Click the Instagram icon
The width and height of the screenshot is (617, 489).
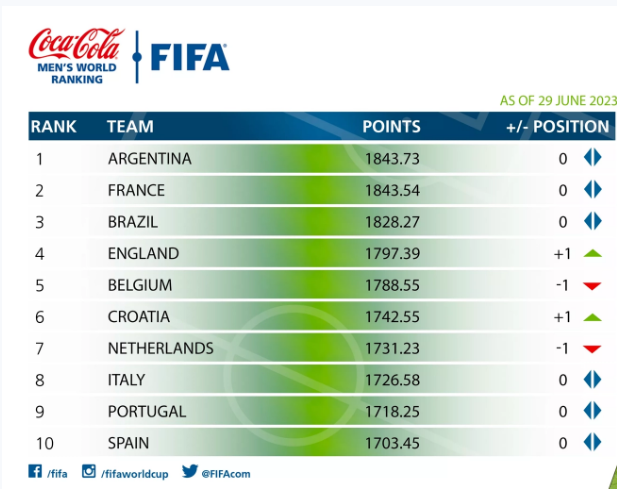pyautogui.click(x=88, y=471)
